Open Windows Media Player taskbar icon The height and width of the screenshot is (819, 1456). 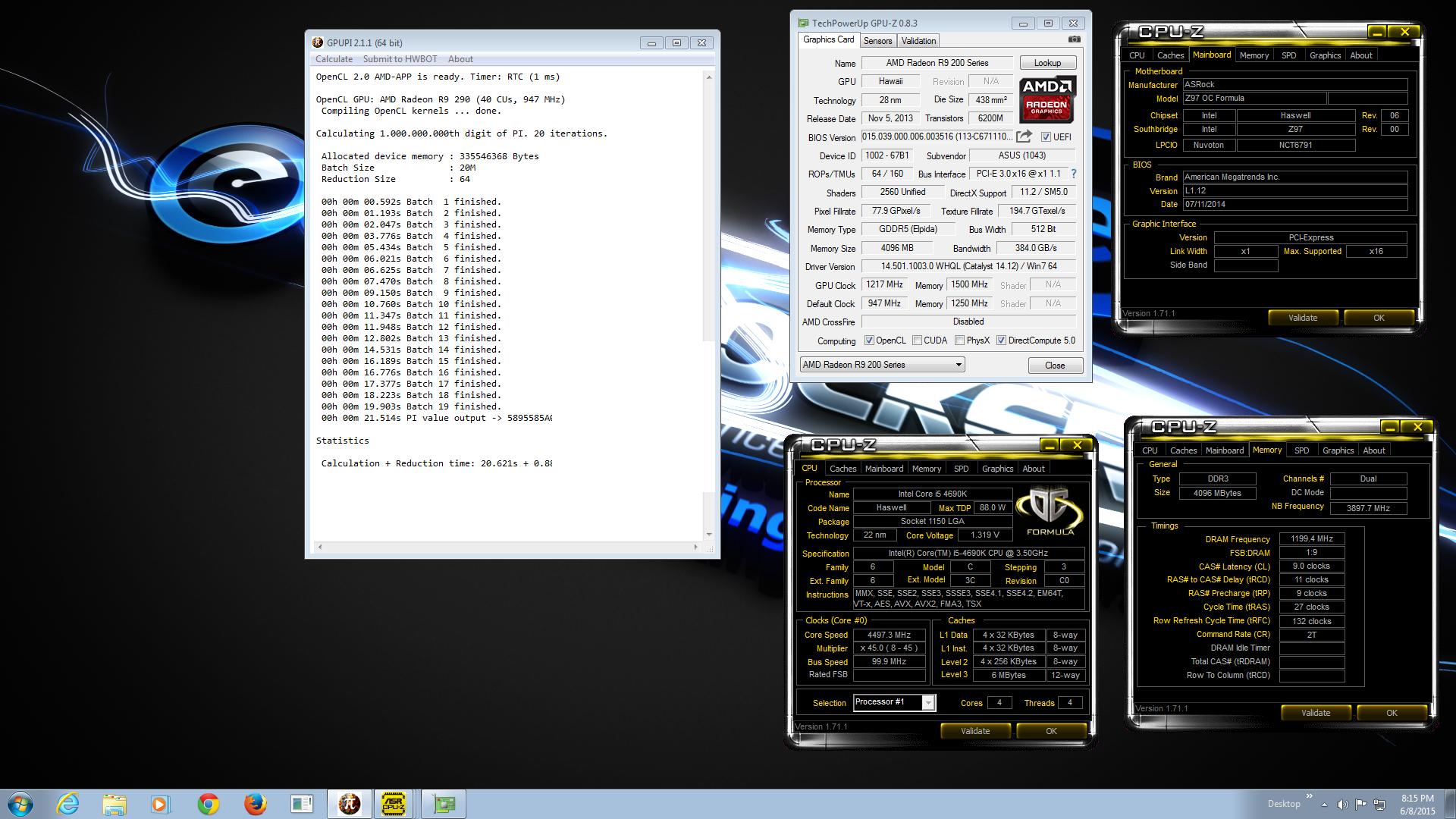[161, 804]
